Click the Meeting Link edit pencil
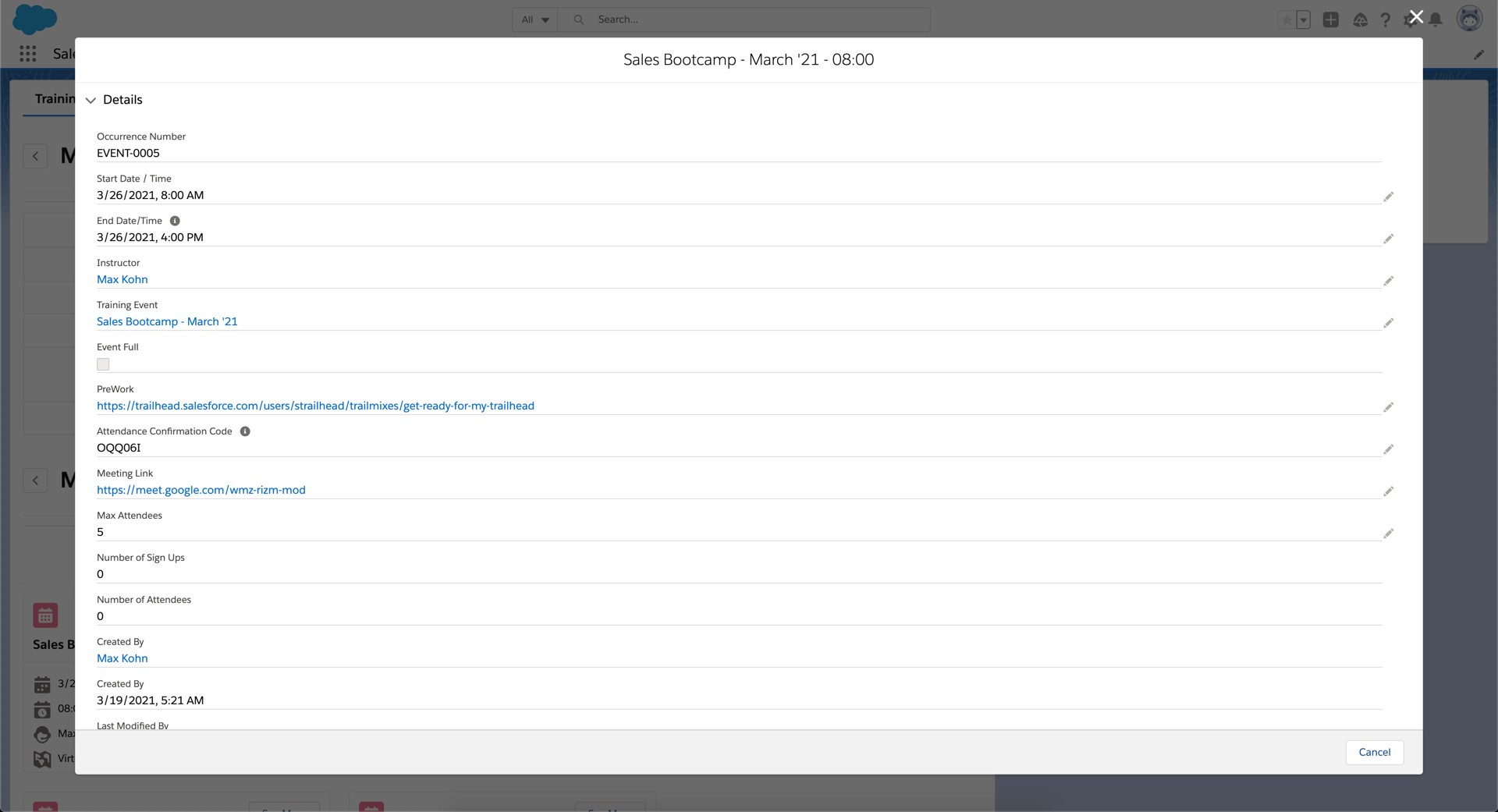 pyautogui.click(x=1388, y=491)
